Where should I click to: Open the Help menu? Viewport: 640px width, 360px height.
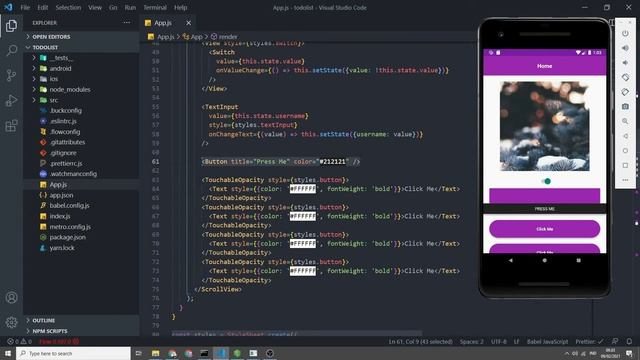[x=180, y=7]
